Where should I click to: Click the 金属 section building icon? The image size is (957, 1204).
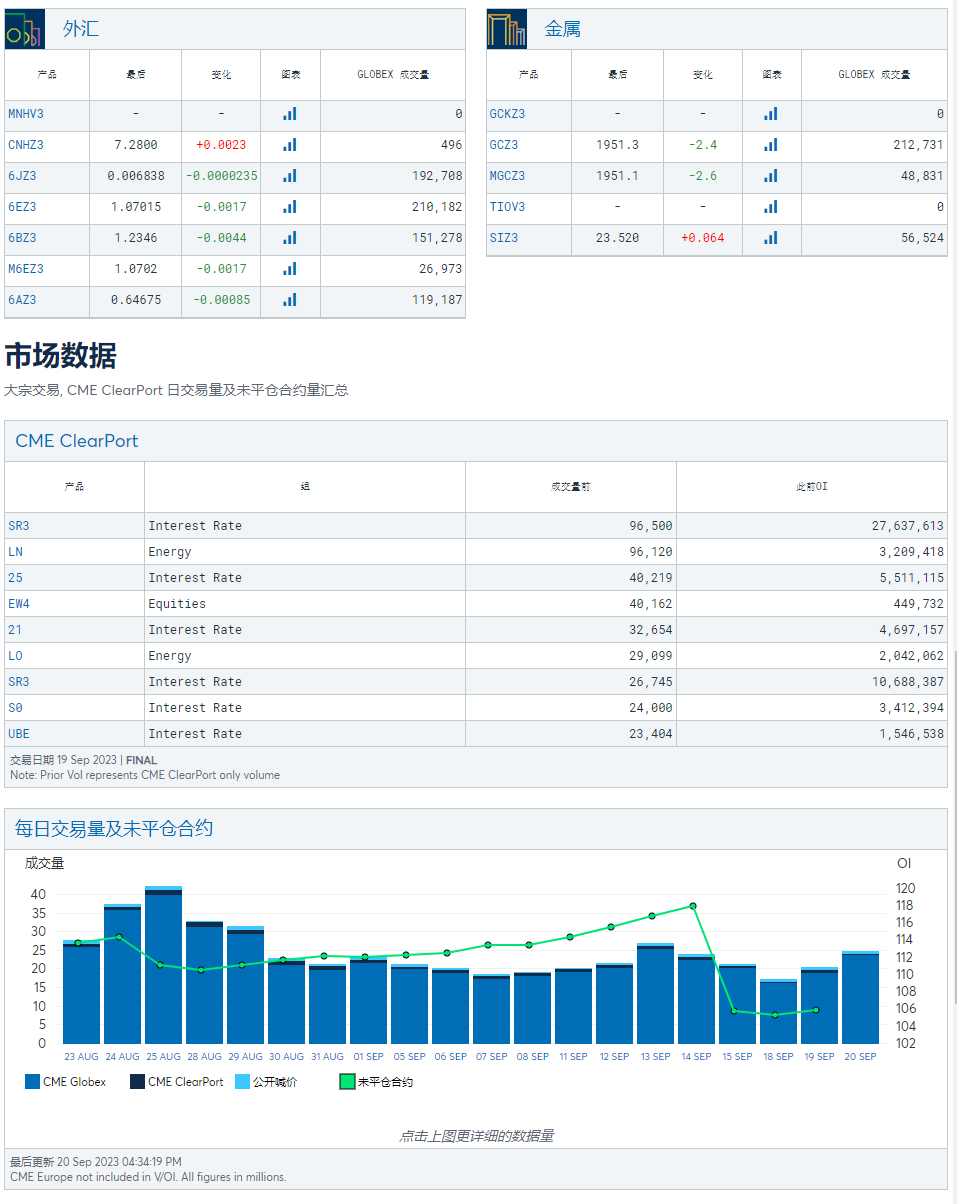pyautogui.click(x=507, y=29)
